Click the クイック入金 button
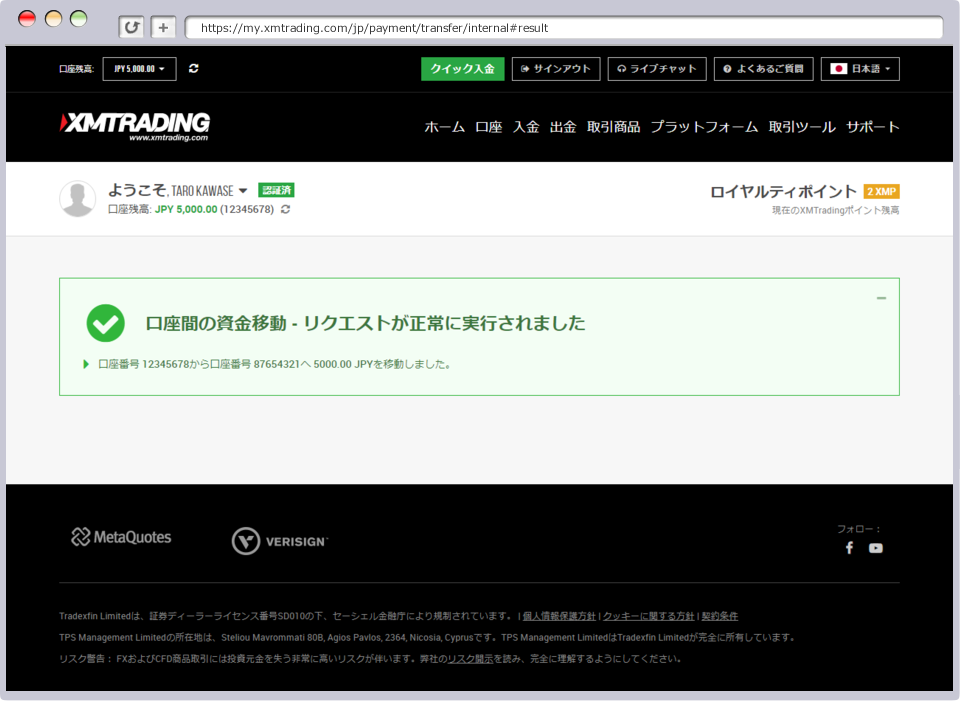Screen dimensions: 960x701 (462, 69)
